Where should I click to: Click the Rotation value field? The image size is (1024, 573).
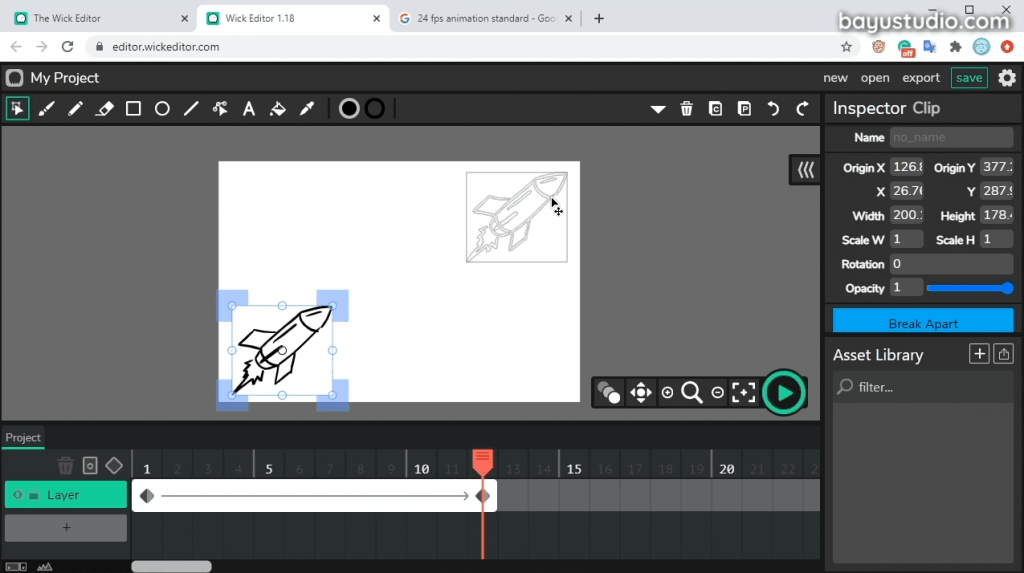click(x=951, y=264)
